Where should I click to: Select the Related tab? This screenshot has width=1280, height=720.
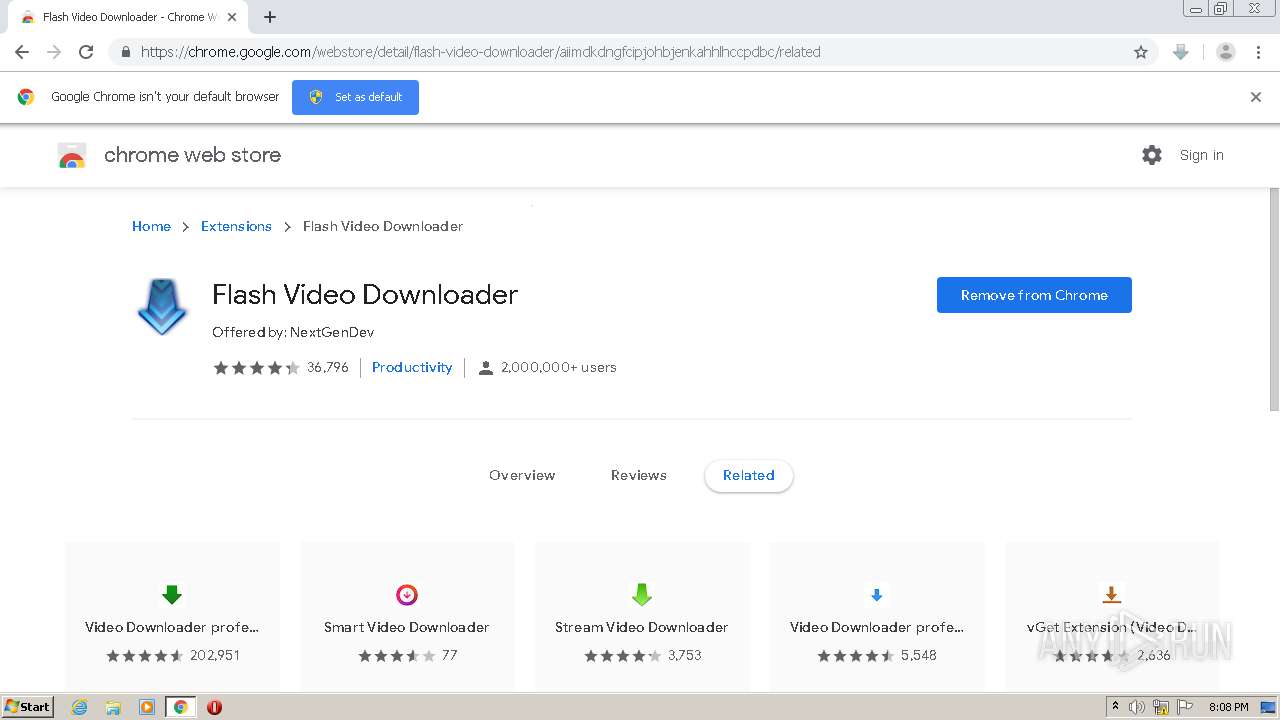[x=749, y=475]
